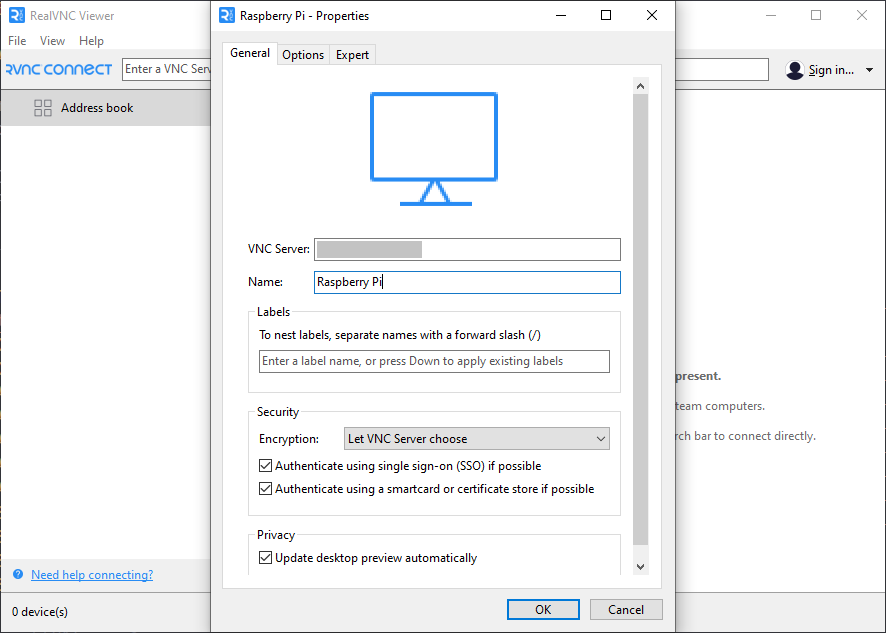Confirm with the OK button
The width and height of the screenshot is (886, 633).
(x=543, y=609)
